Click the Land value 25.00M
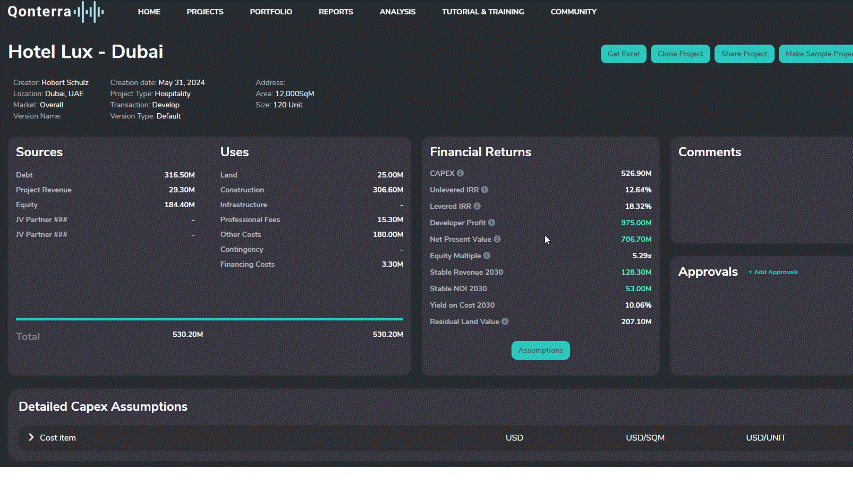The width and height of the screenshot is (853, 480). tap(390, 175)
